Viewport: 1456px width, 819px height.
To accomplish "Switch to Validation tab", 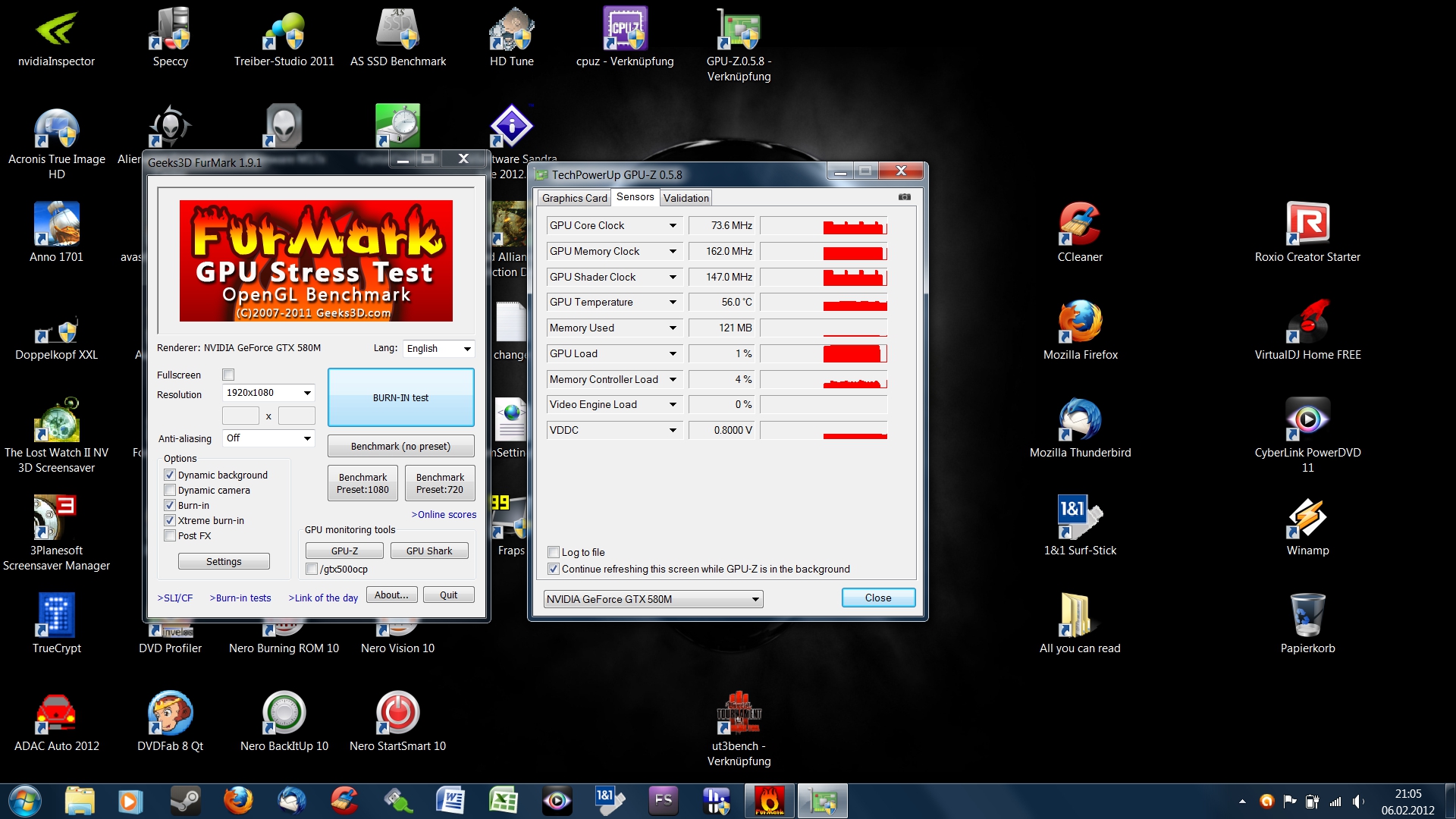I will click(x=686, y=198).
